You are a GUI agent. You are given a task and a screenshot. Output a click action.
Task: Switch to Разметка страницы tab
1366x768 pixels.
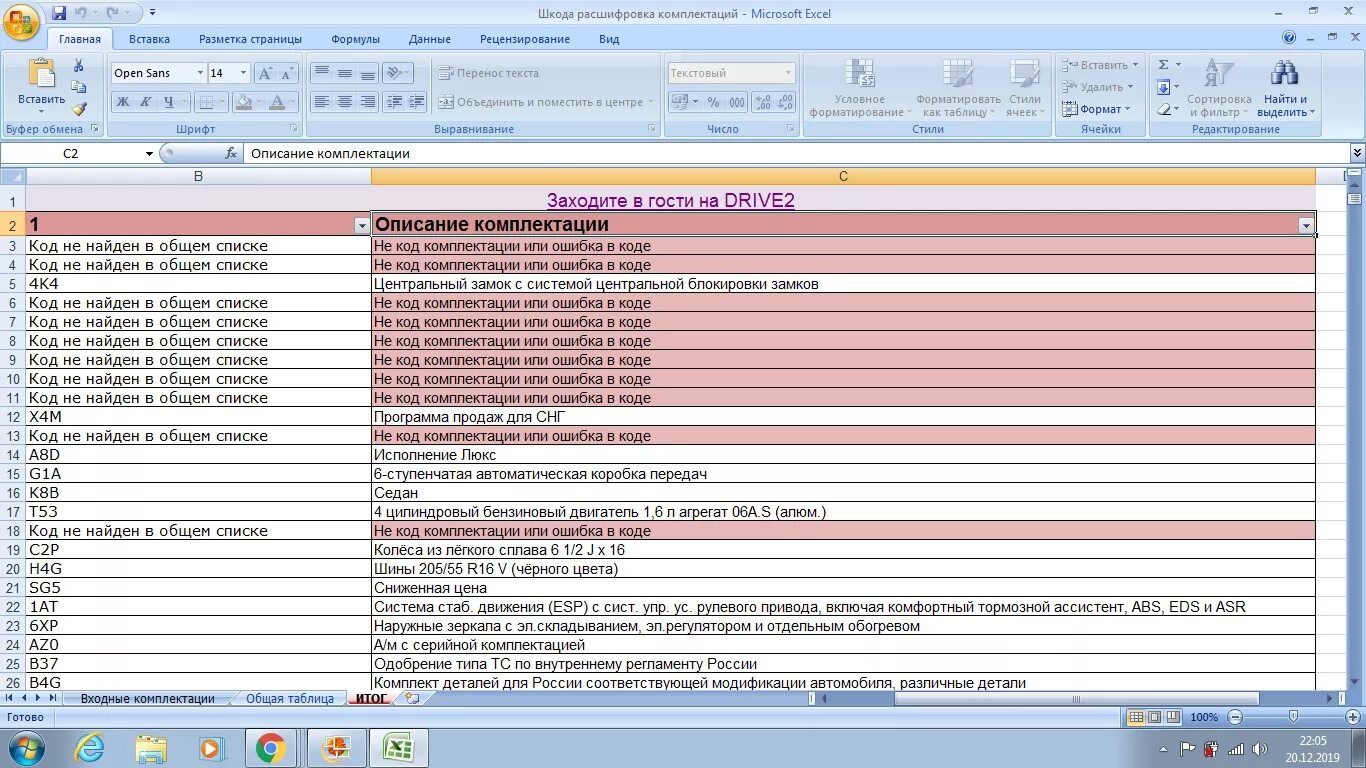point(250,39)
